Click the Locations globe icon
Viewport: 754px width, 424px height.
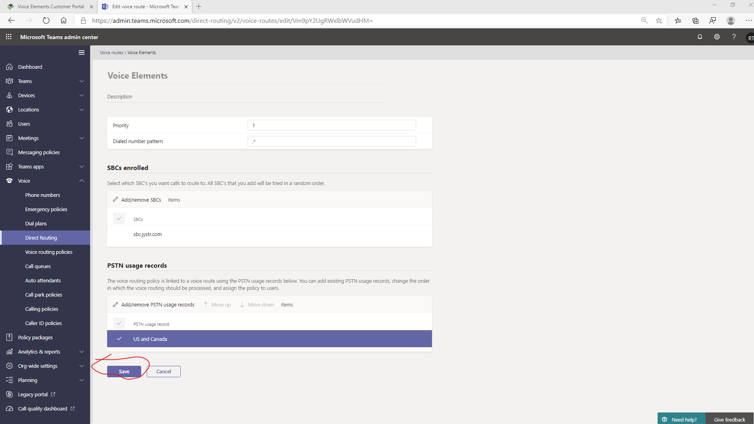[x=9, y=110]
